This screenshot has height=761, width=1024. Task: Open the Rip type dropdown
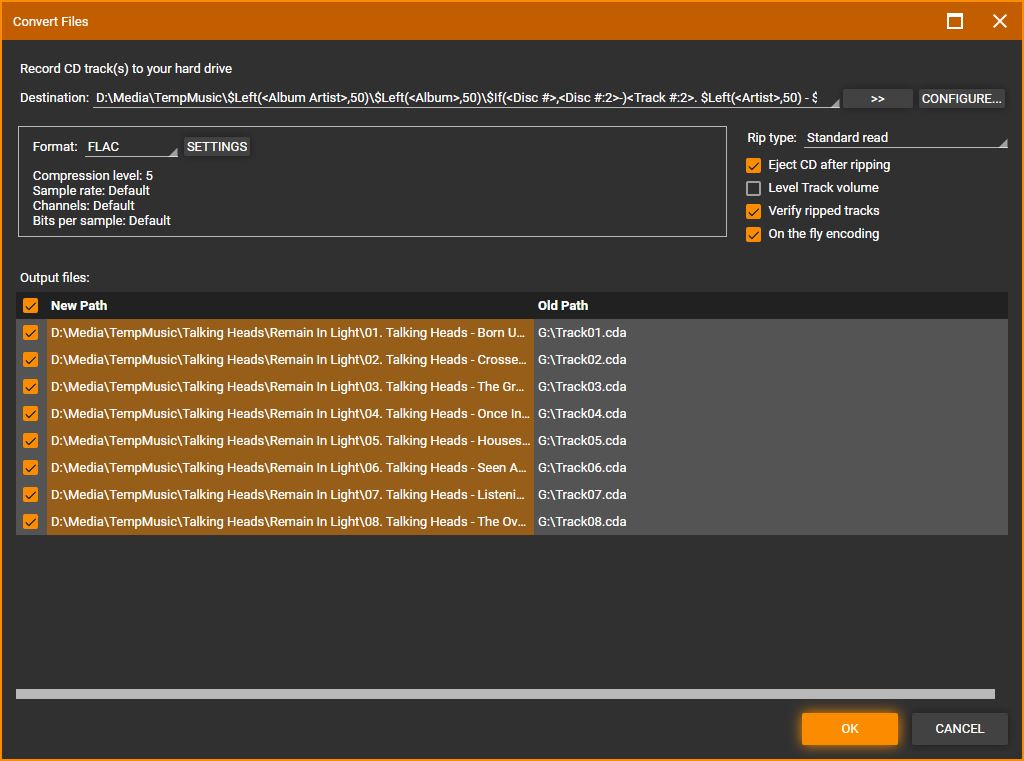coord(905,138)
